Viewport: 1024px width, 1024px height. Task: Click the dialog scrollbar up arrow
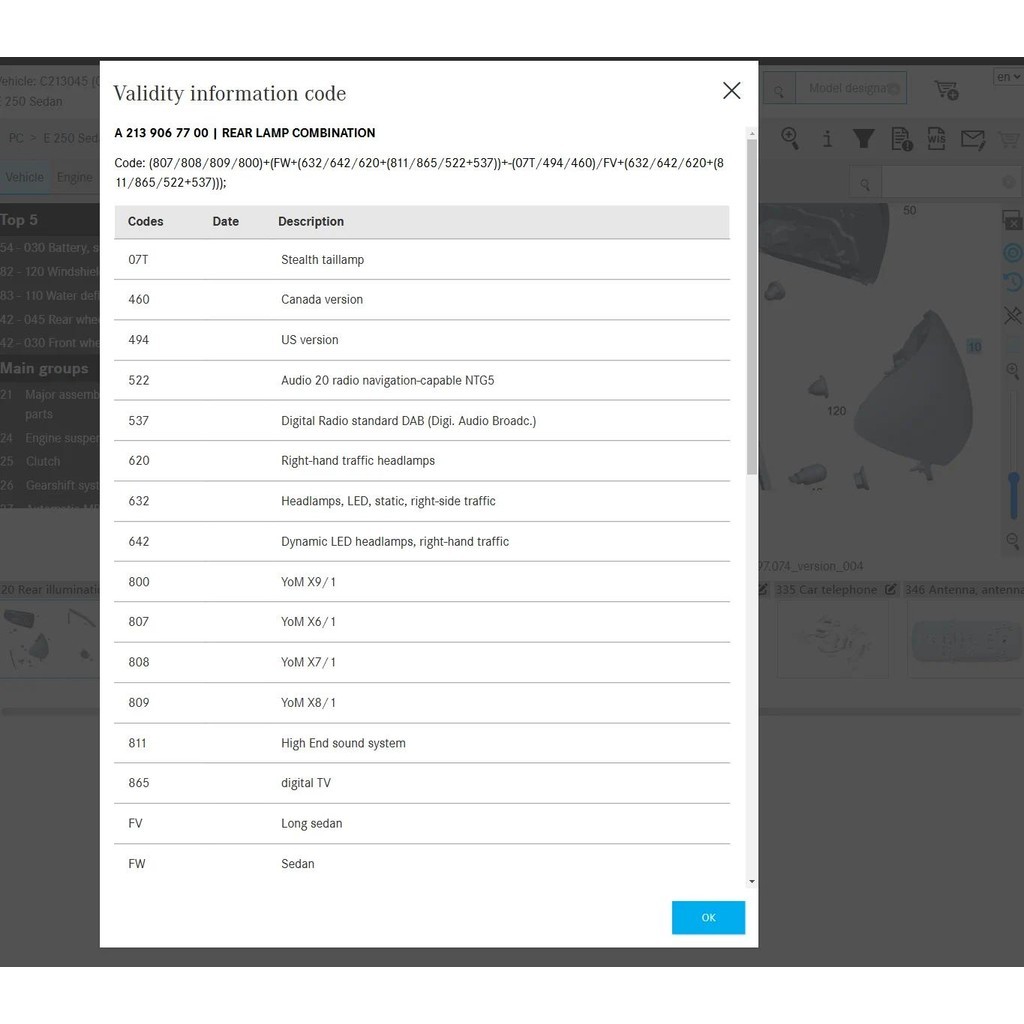pyautogui.click(x=752, y=133)
